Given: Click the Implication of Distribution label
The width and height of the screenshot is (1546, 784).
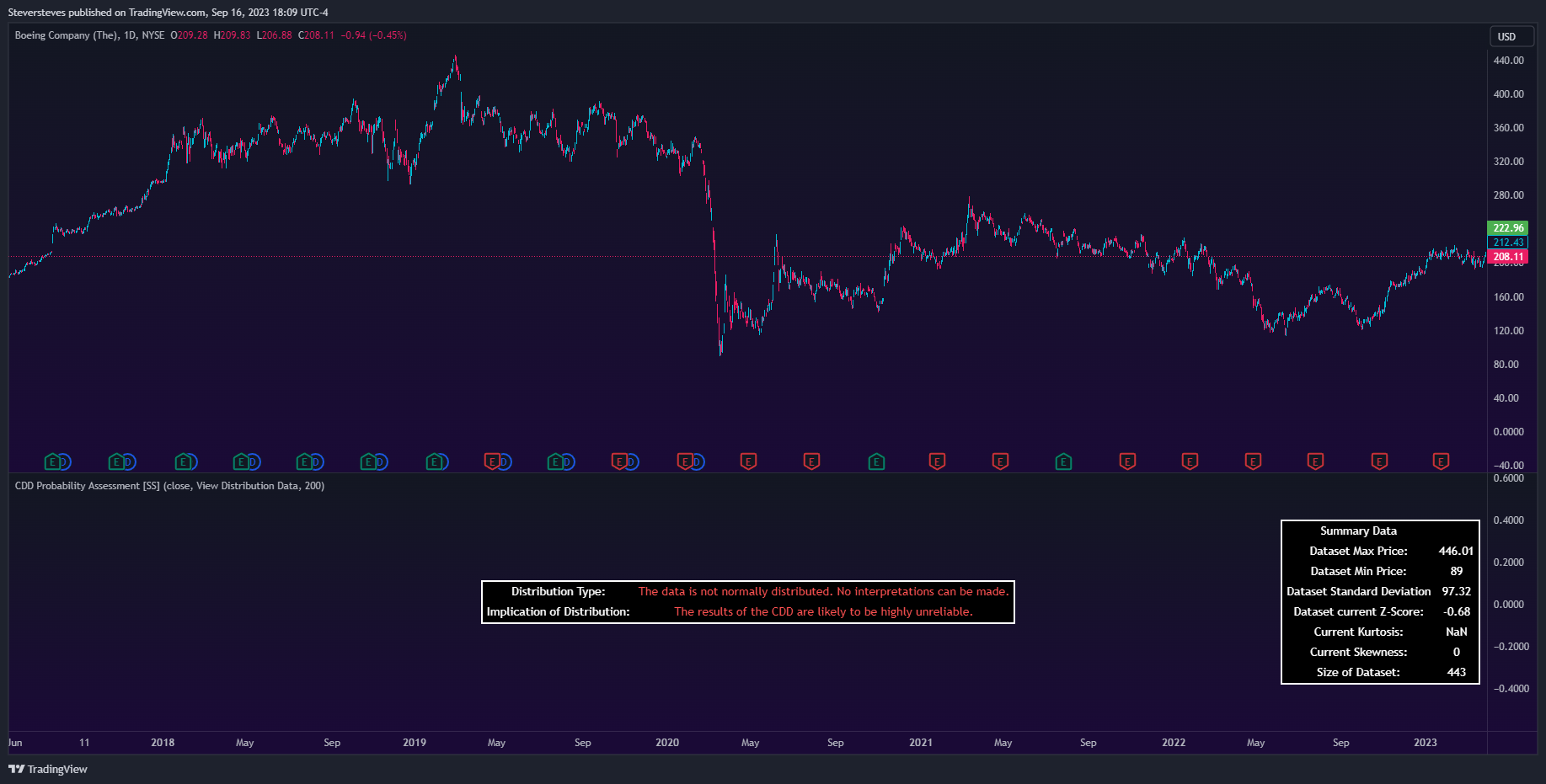Looking at the screenshot, I should coord(558,612).
